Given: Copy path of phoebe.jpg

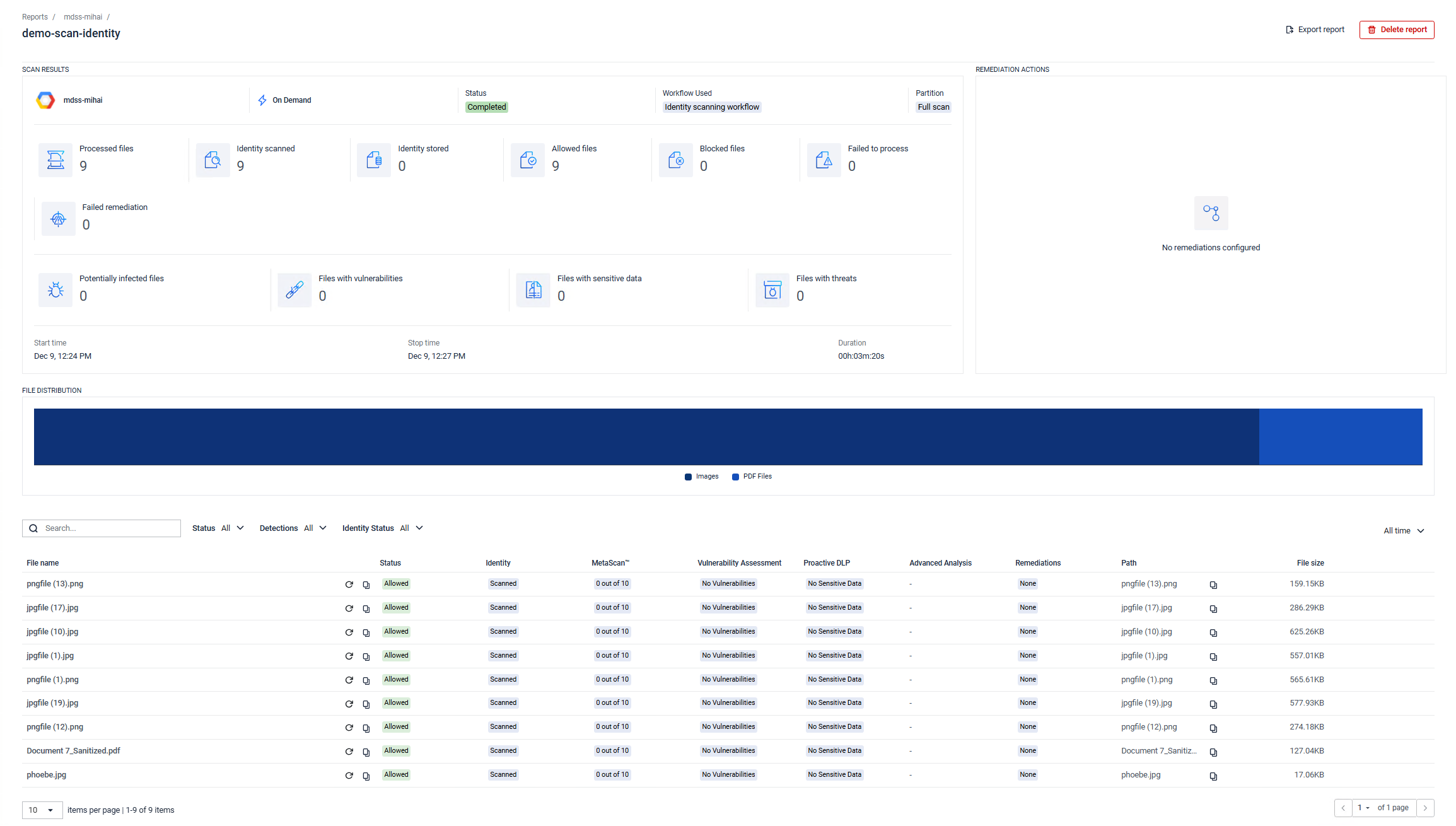Looking at the screenshot, I should pyautogui.click(x=1213, y=776).
